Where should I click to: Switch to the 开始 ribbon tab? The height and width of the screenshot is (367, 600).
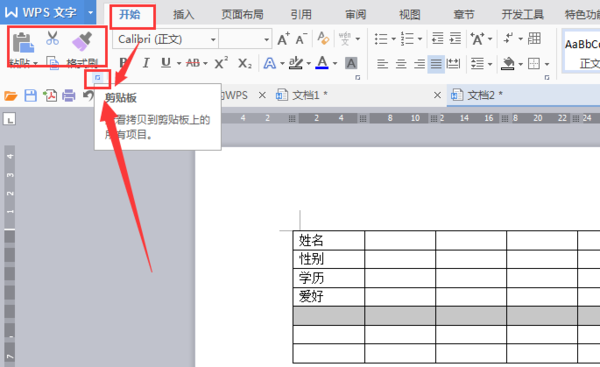coord(130,15)
